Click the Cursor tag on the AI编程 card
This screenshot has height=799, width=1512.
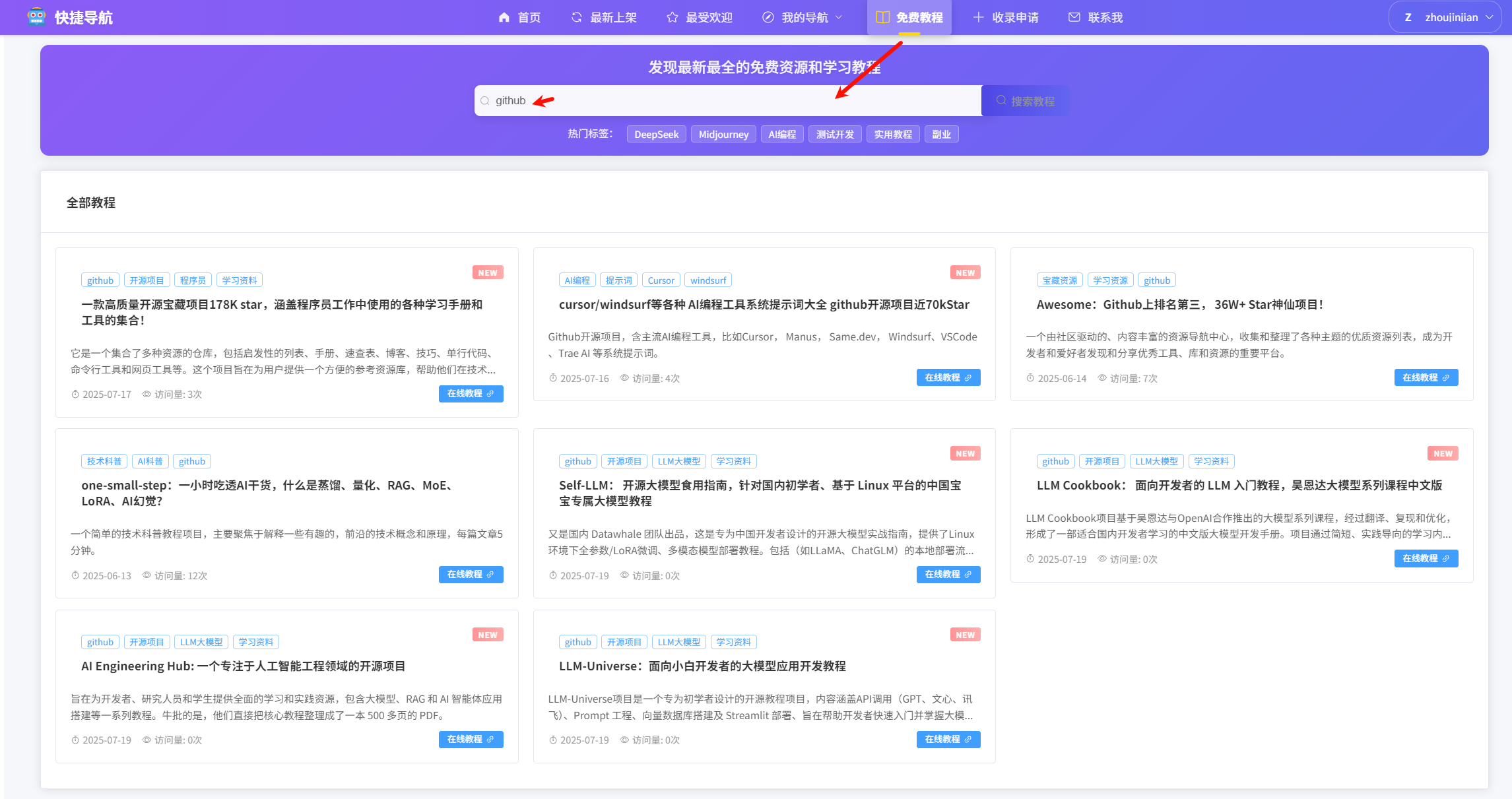point(661,280)
